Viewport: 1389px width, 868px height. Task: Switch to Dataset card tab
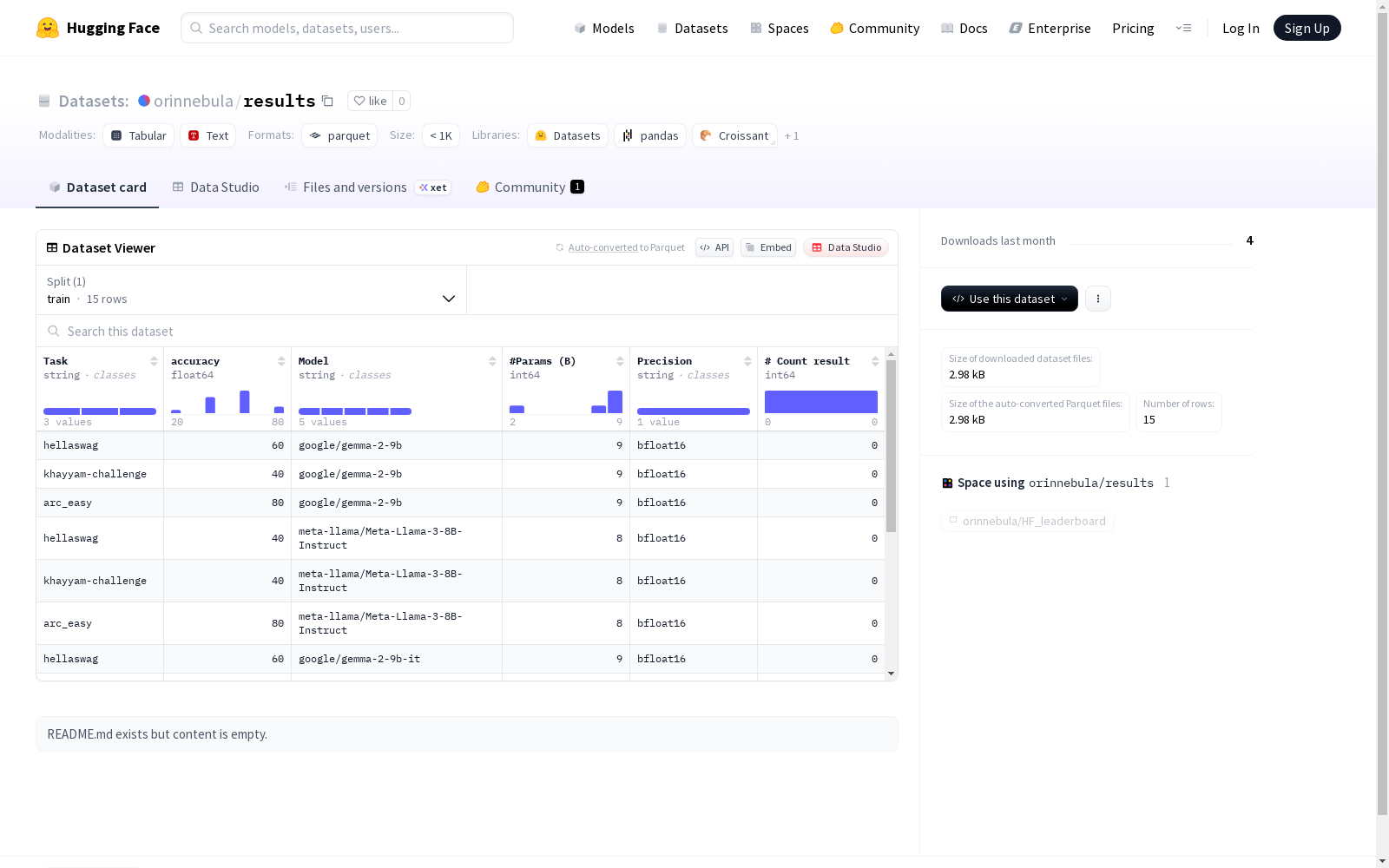[x=97, y=187]
